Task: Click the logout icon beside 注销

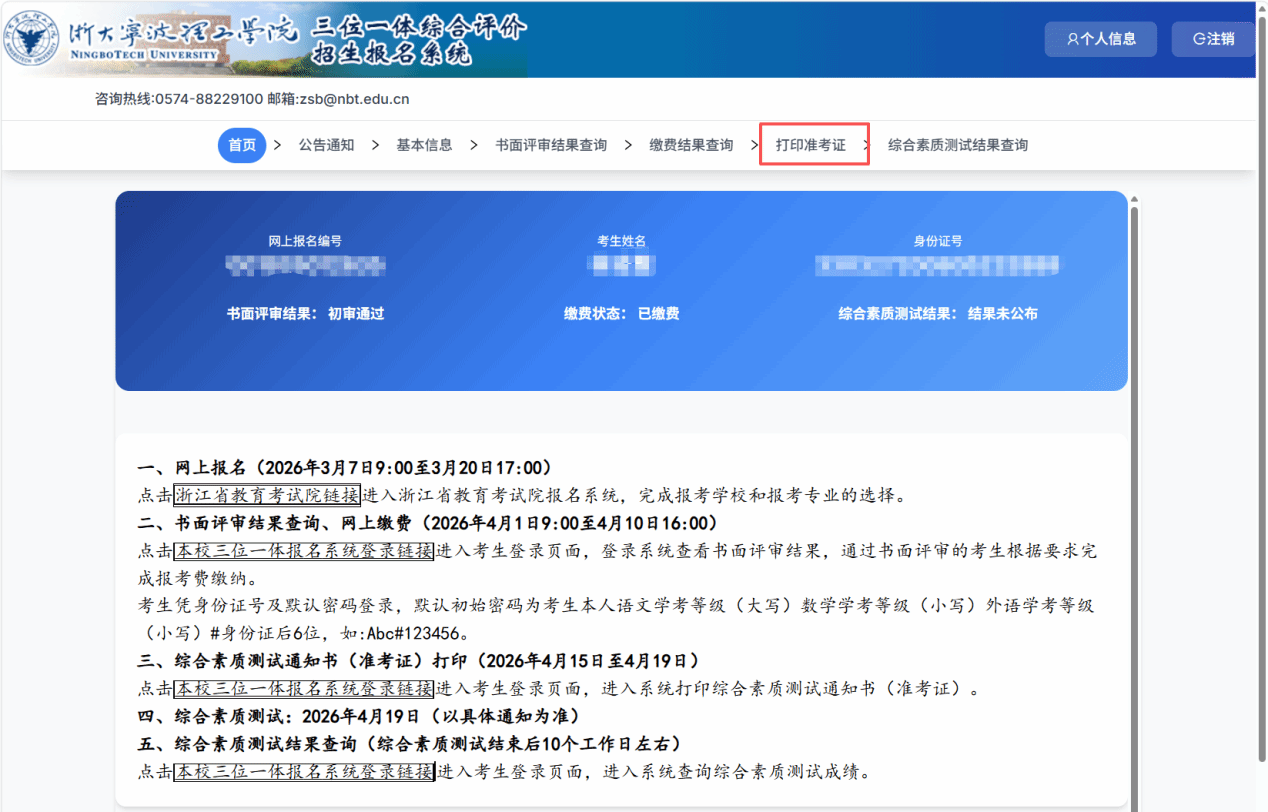Action: [x=1199, y=39]
